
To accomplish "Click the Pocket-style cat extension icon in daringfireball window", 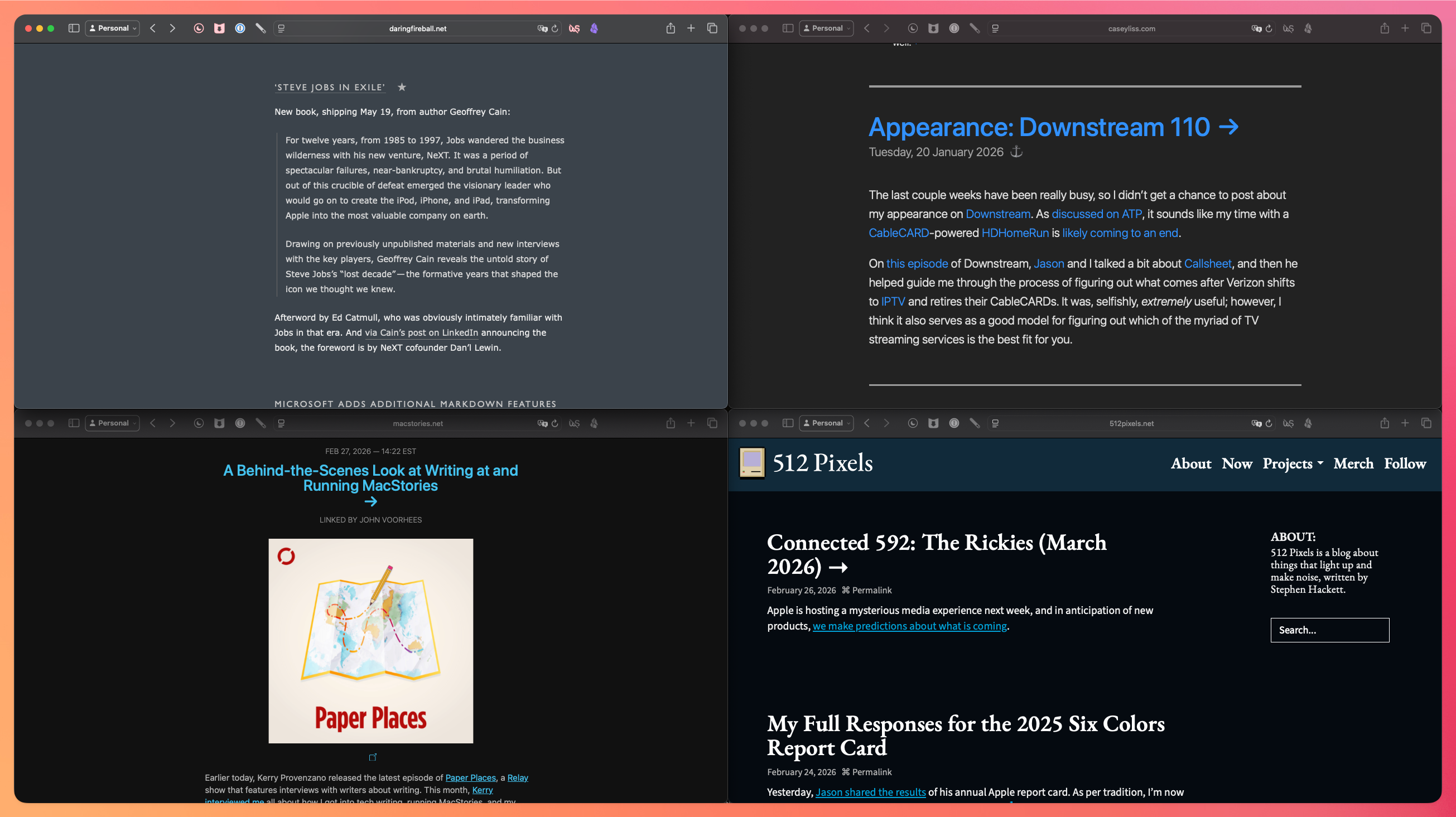I will 219,28.
